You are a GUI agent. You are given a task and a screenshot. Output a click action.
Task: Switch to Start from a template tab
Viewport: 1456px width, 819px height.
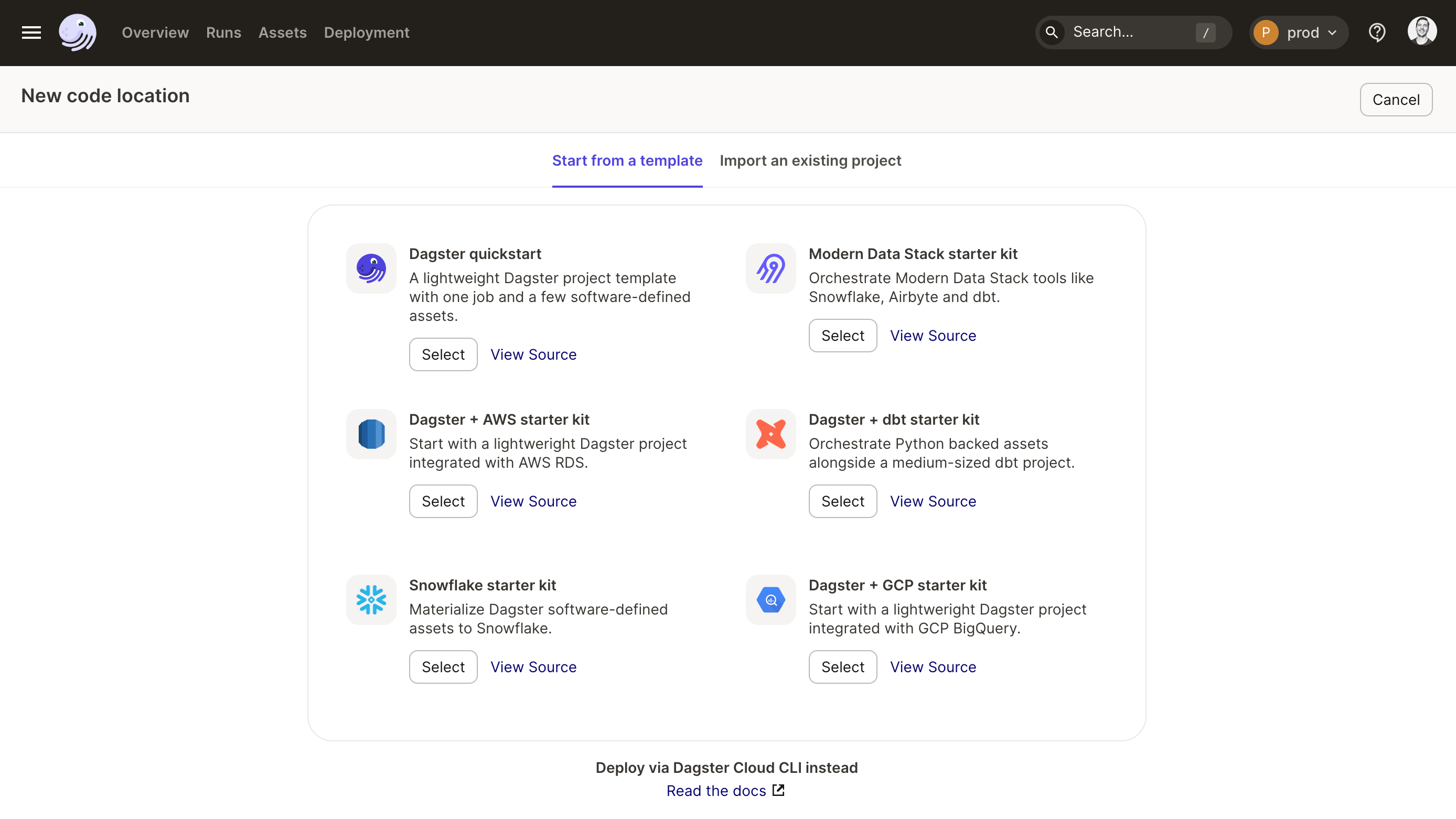pyautogui.click(x=627, y=160)
